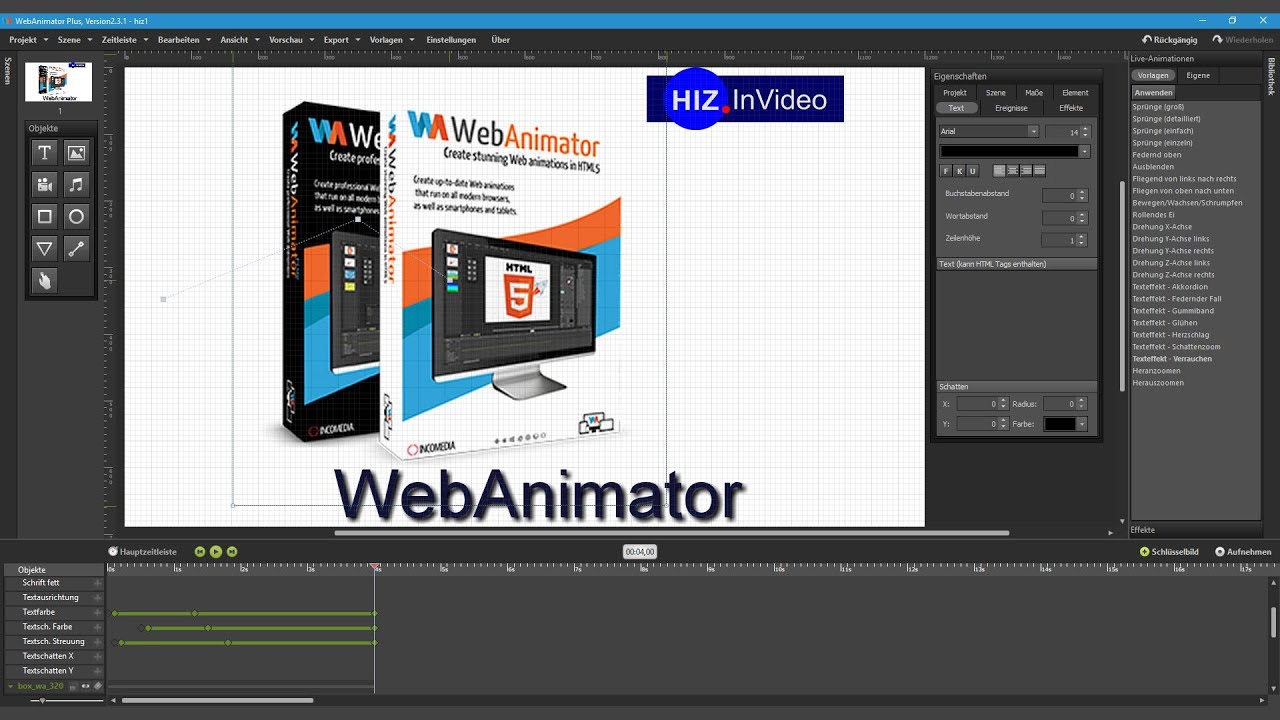Open the shadow Farbe color dropdown
This screenshot has height=720, width=1280.
point(1081,424)
